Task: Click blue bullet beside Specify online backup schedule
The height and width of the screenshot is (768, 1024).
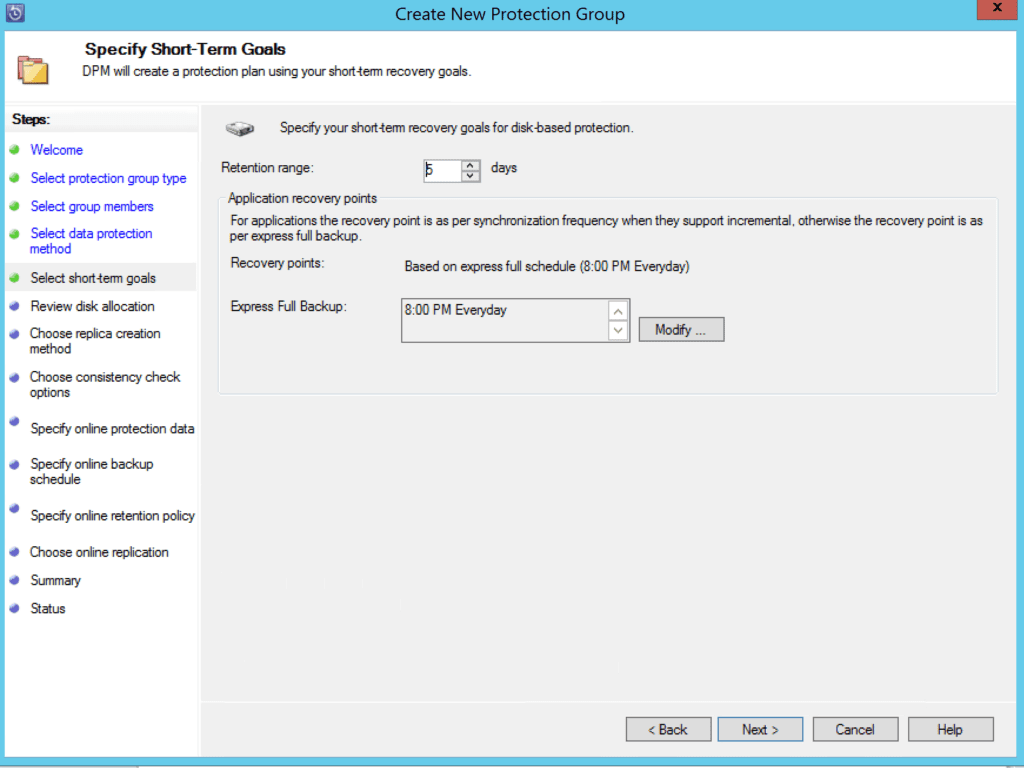Action: point(14,464)
